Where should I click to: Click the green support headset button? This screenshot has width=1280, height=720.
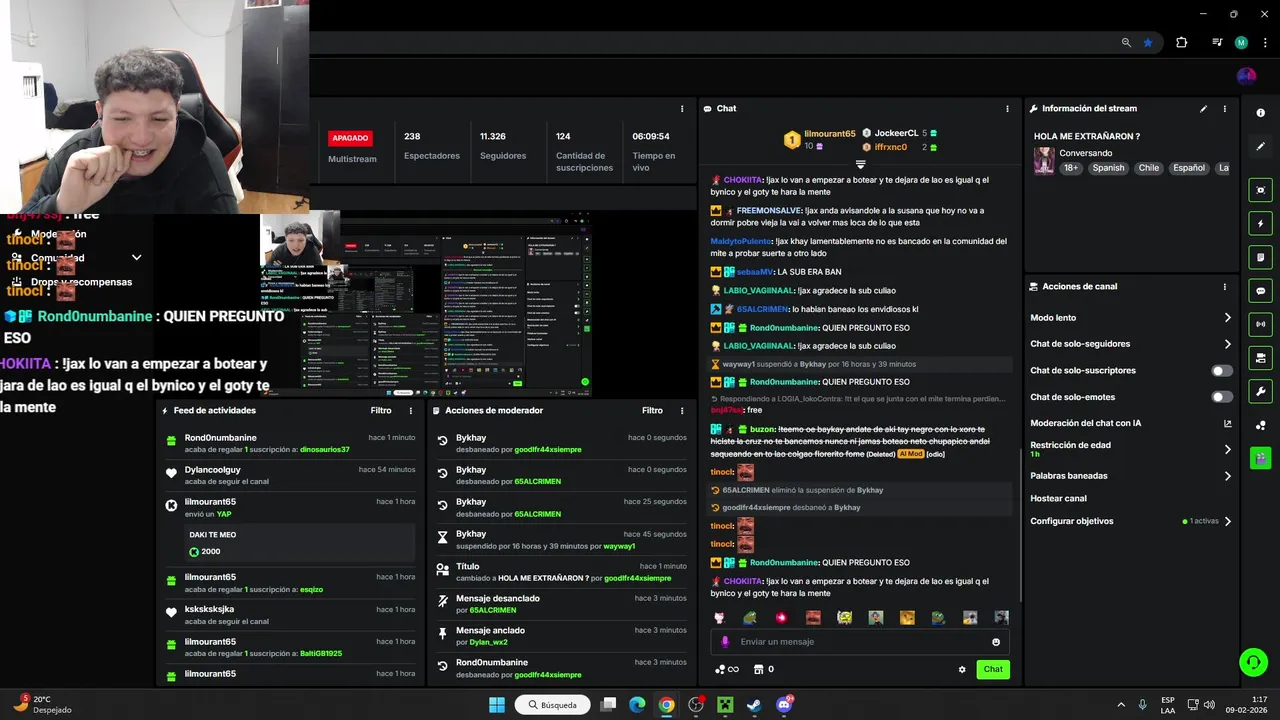(x=1253, y=662)
